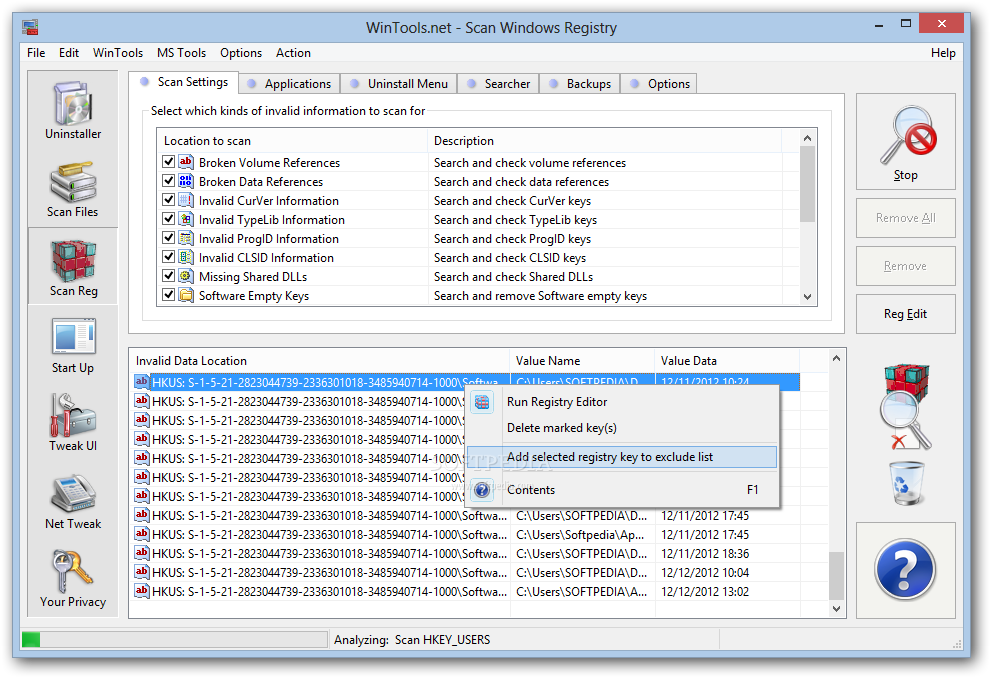Uncheck Broken Data References
Screen dimensions: 991x678
click(168, 181)
